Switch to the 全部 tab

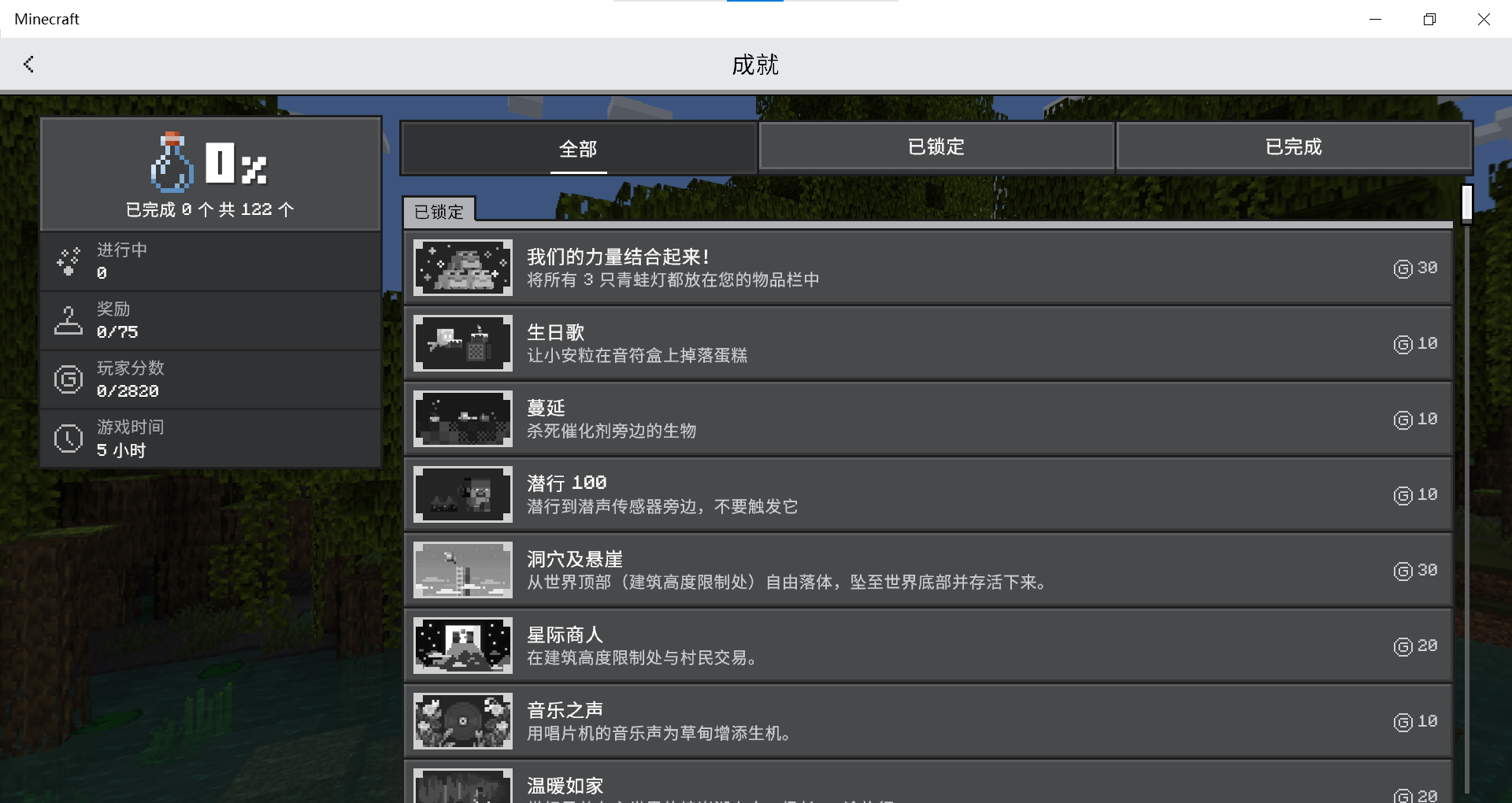coord(578,148)
